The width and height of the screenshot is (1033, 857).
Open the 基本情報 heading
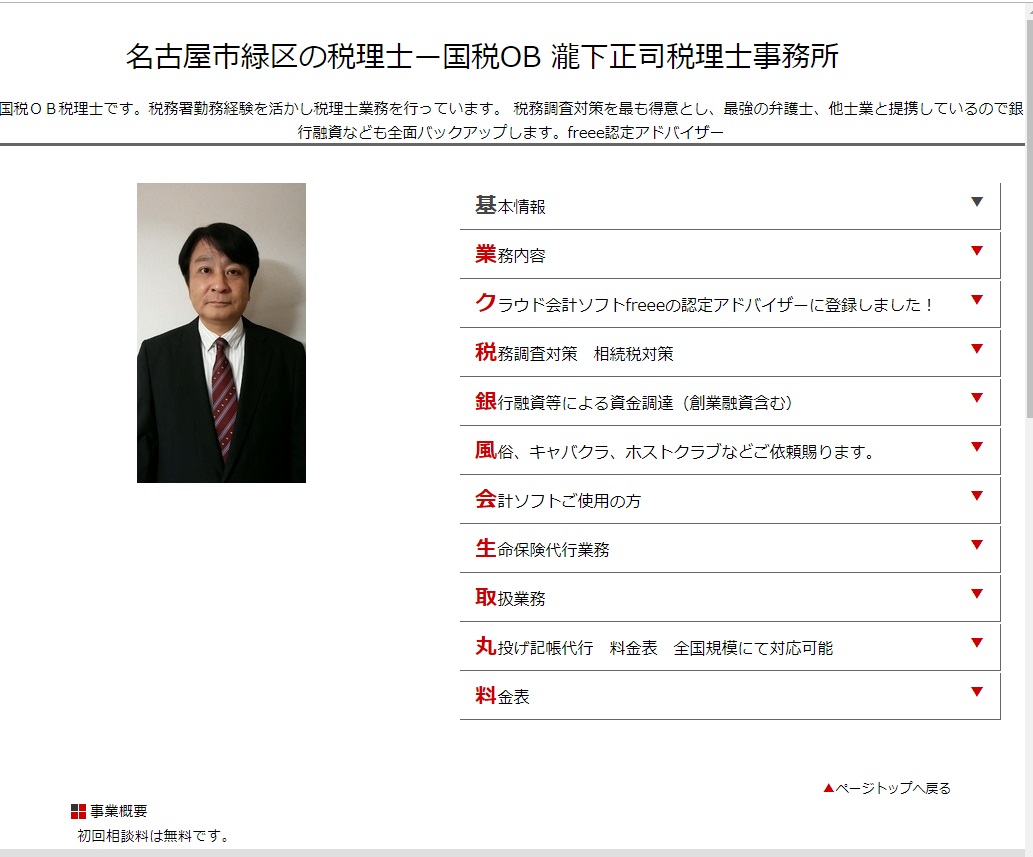[511, 206]
